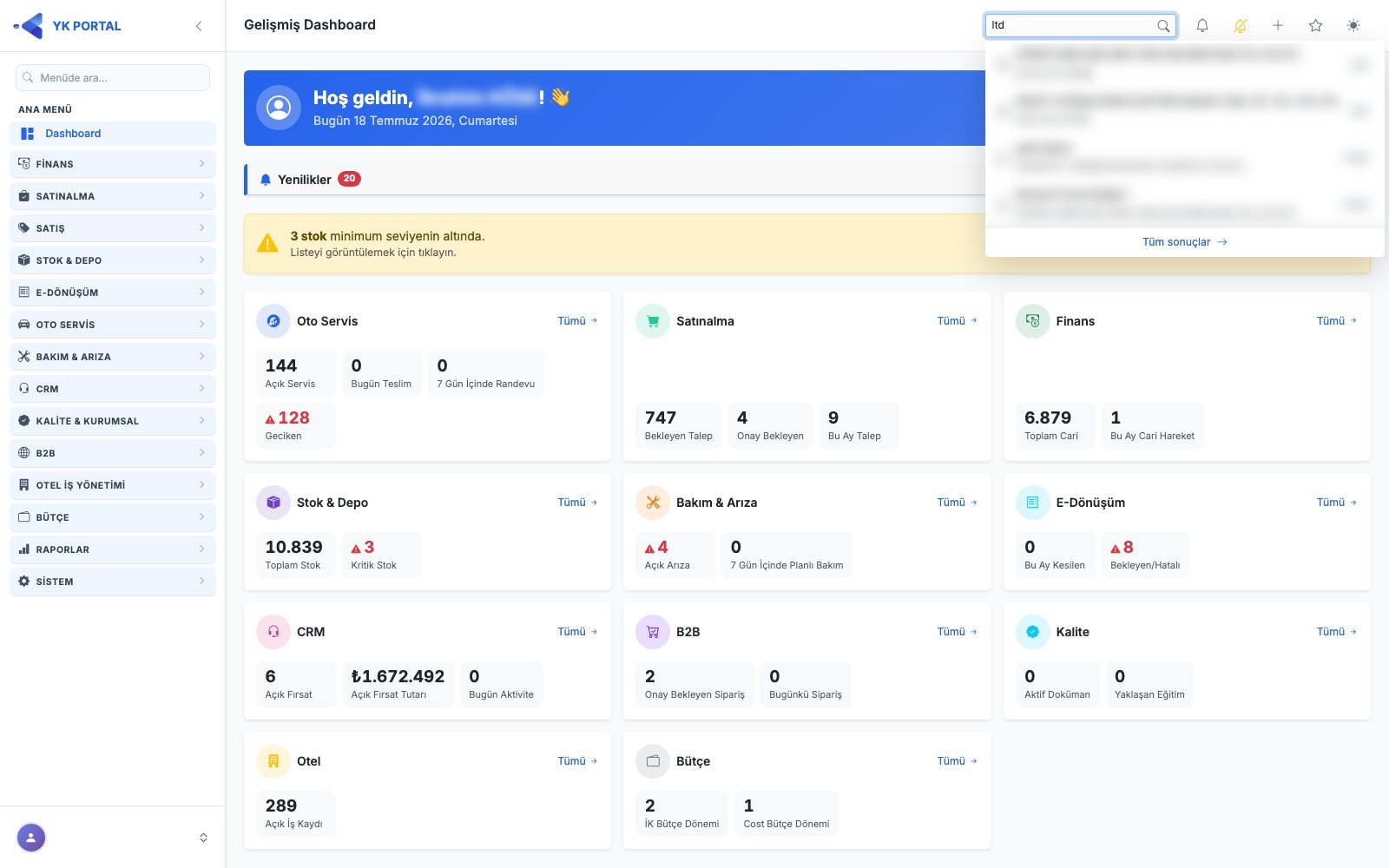Click the Satınalma cart icon
1389x868 pixels.
(x=653, y=321)
